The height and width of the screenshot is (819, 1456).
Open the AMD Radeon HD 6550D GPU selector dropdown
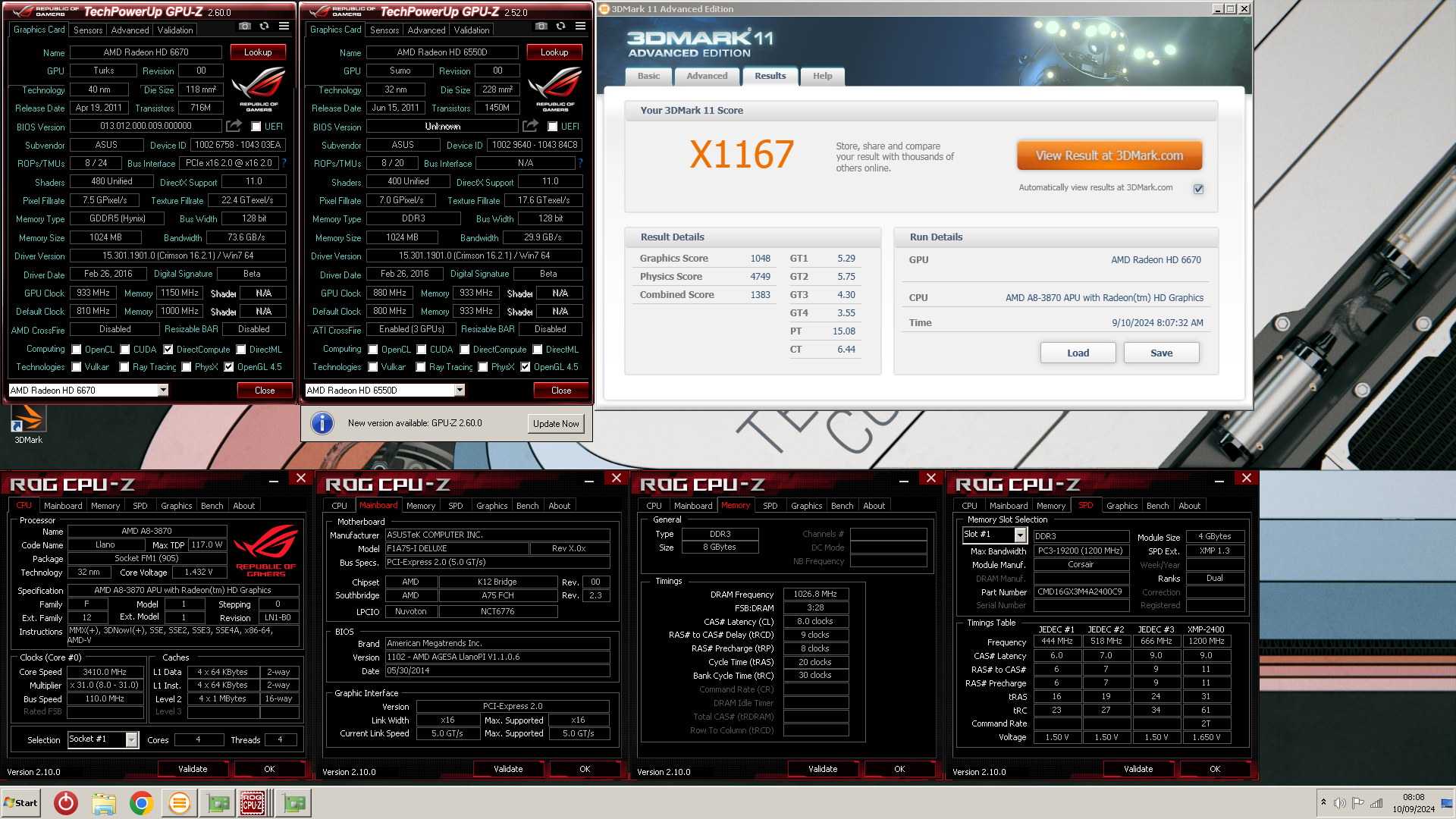click(460, 390)
